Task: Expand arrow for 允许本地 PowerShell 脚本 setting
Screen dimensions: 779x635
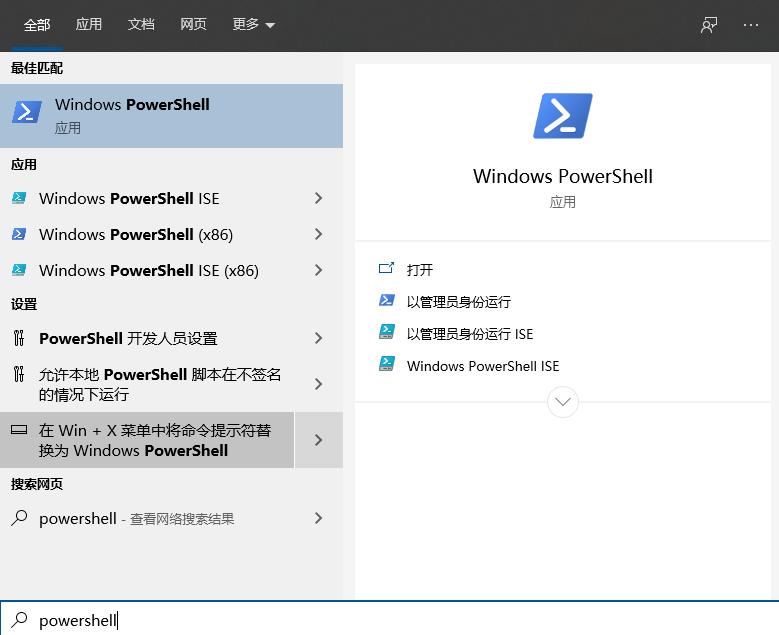Action: [x=318, y=384]
